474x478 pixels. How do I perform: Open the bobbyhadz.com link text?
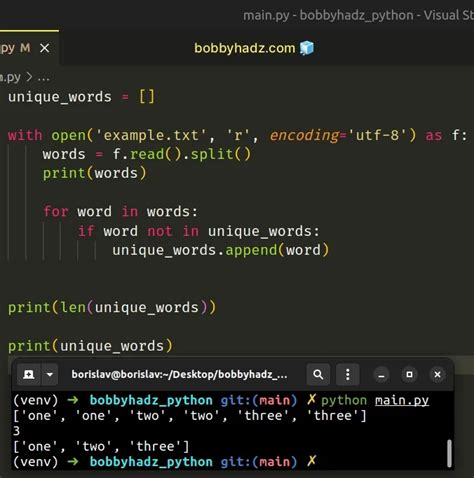245,48
